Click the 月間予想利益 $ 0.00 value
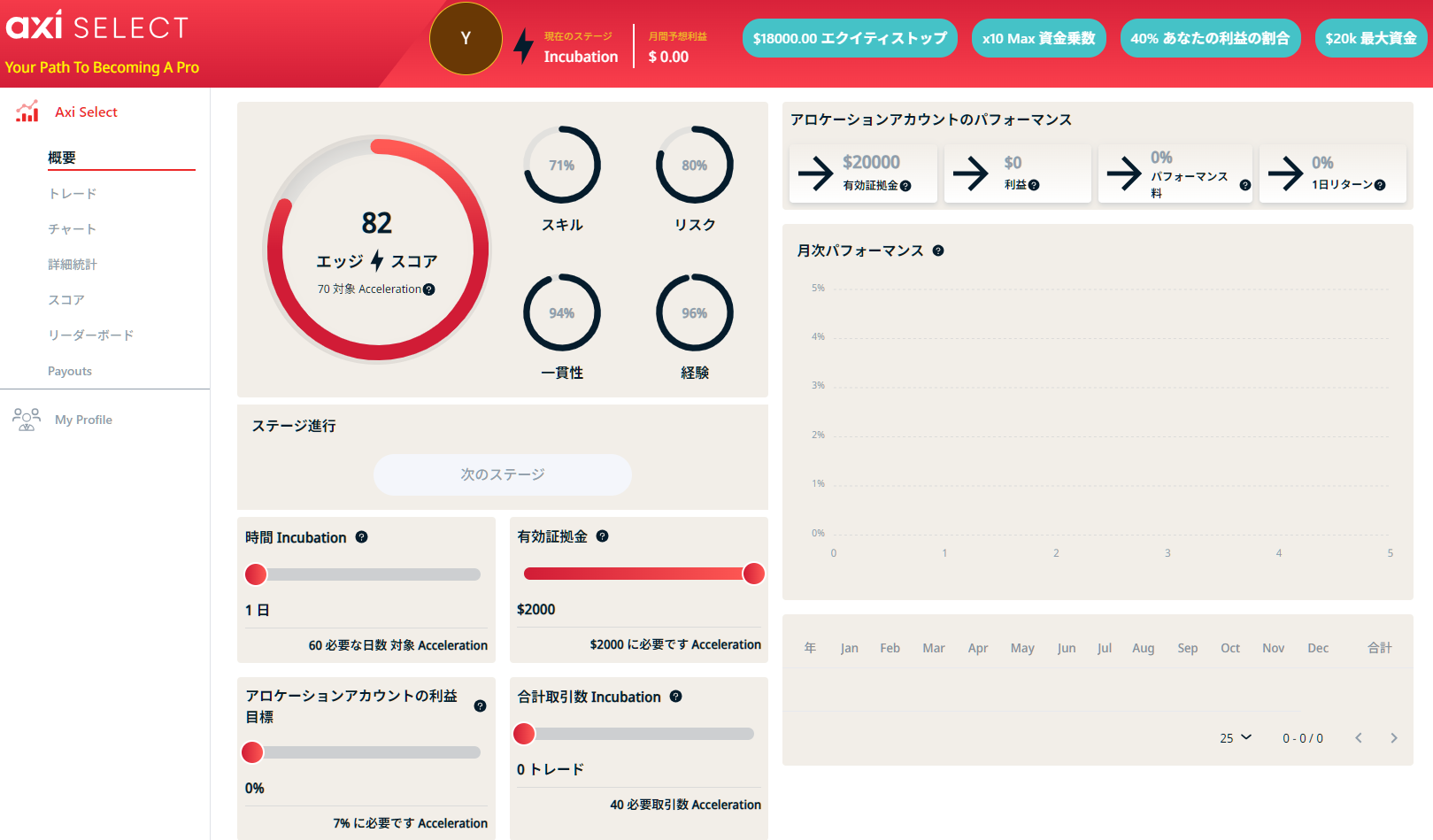Screen dimensions: 1433x840 [x=668, y=57]
